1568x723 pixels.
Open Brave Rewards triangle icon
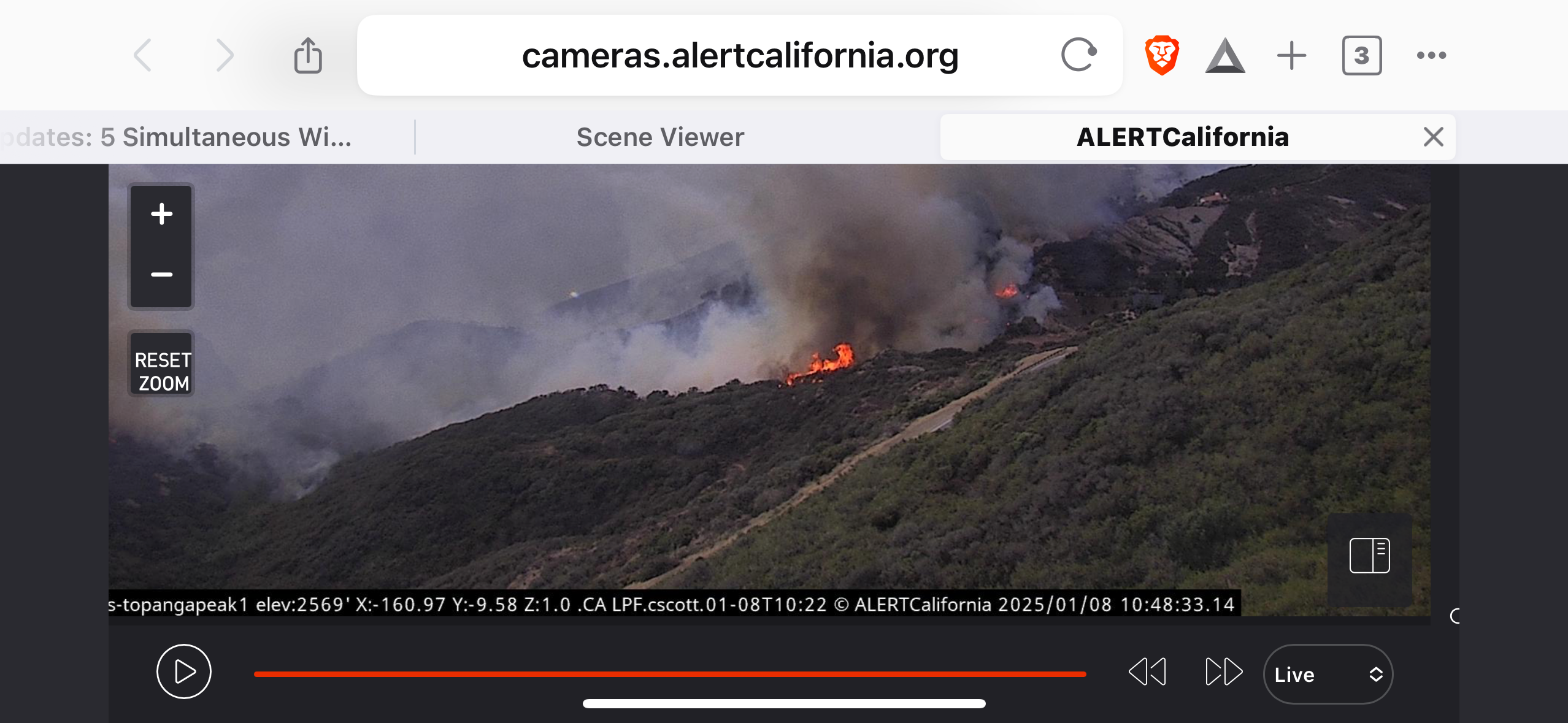click(x=1225, y=56)
